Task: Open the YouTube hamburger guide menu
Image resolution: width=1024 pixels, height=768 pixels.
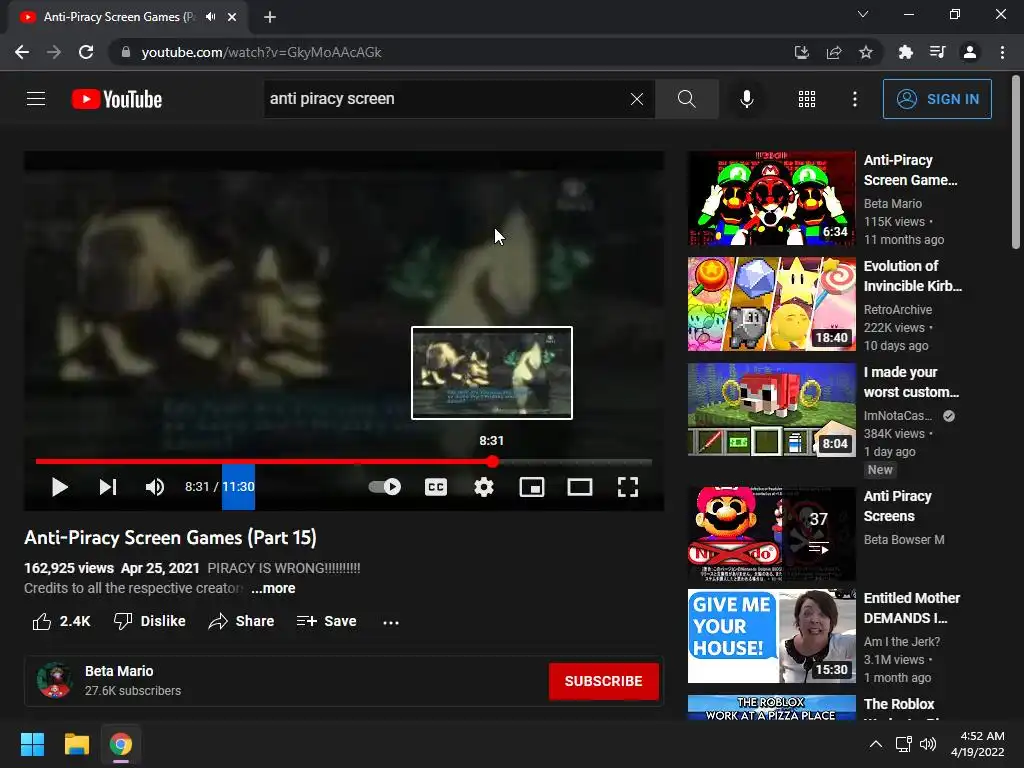Action: (36, 99)
